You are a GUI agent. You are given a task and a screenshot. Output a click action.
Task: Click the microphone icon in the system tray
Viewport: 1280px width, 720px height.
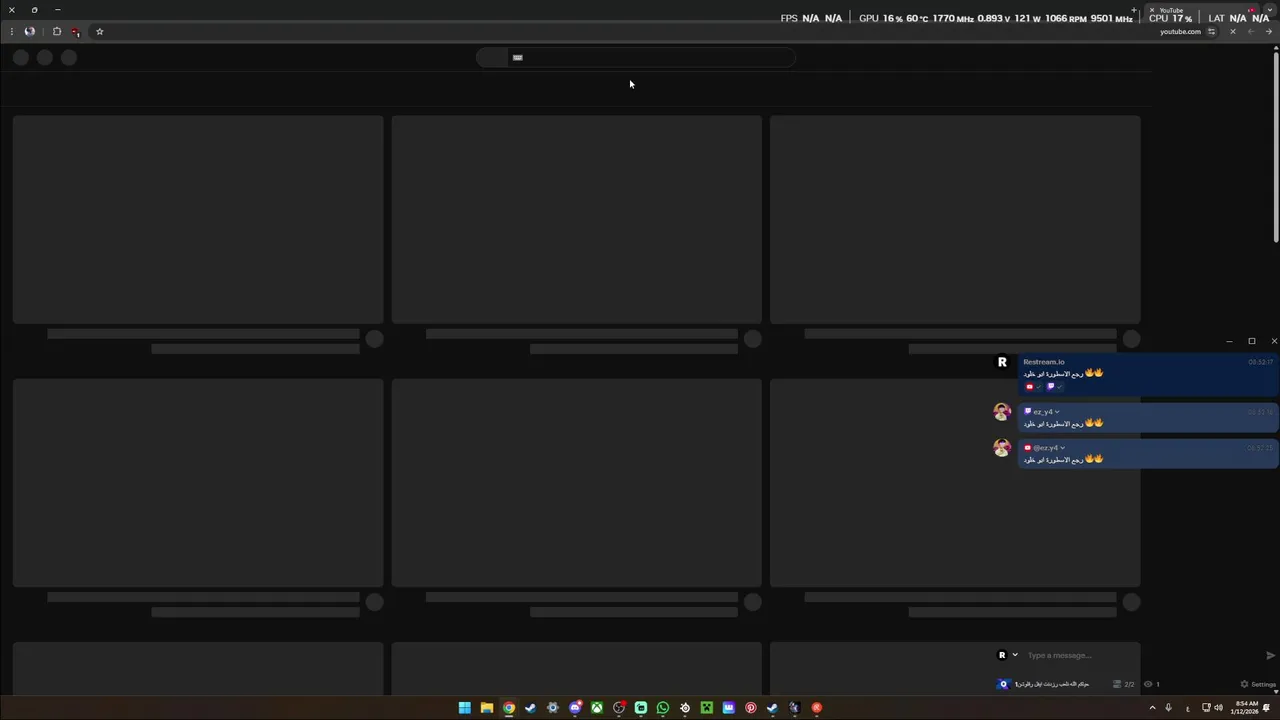click(1168, 708)
